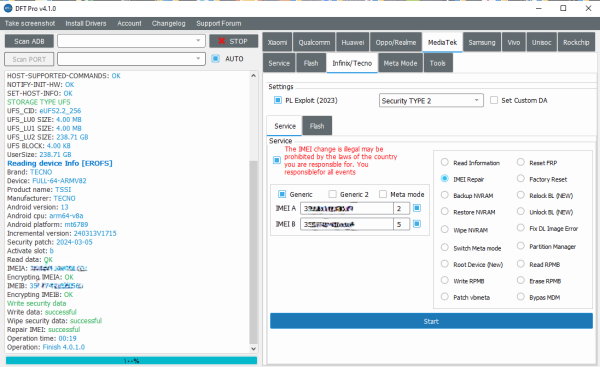Open the Support Forum menu
This screenshot has width=600, height=367.
coord(218,23)
